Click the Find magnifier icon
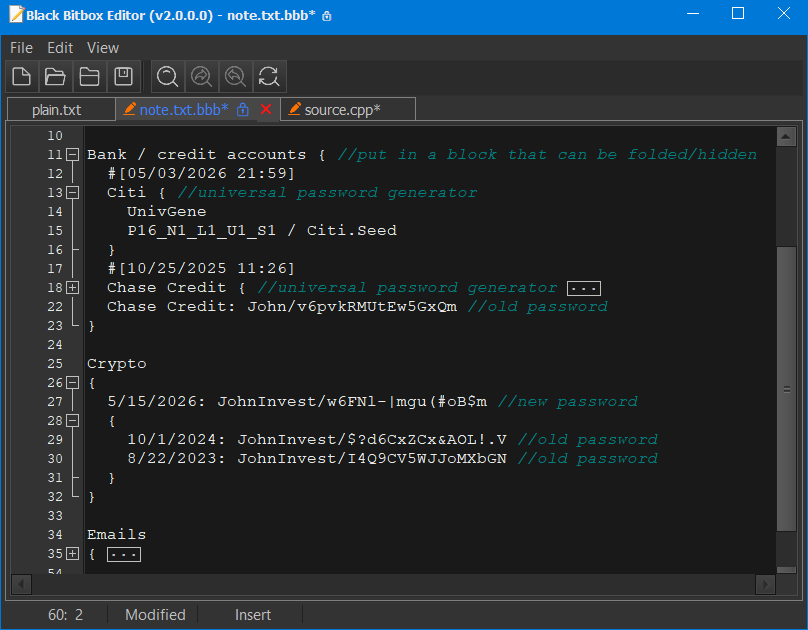 pyautogui.click(x=167, y=77)
